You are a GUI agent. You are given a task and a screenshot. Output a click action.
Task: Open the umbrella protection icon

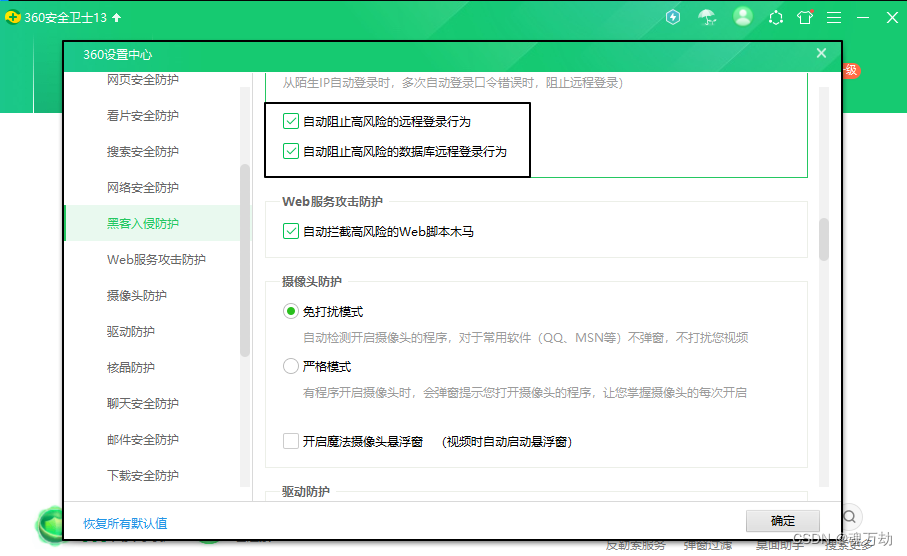[x=707, y=17]
